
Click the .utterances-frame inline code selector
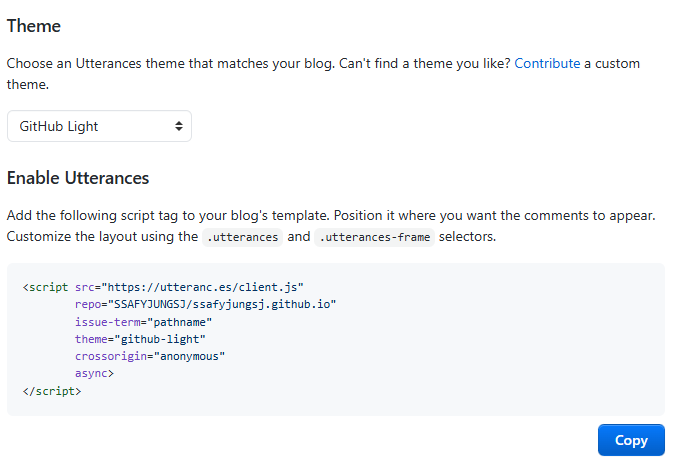(x=374, y=237)
